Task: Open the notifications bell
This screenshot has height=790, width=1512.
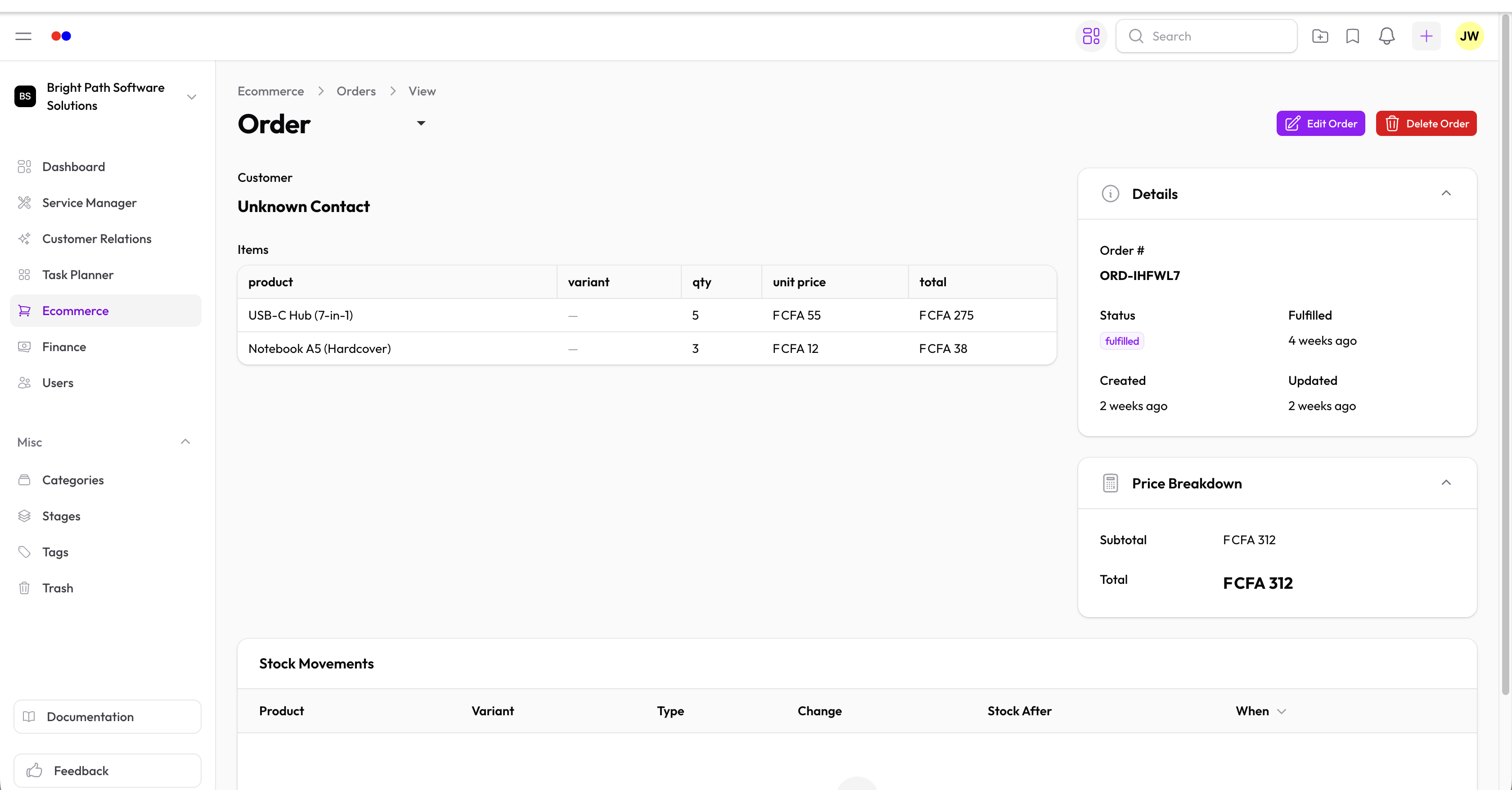Action: pos(1386,36)
